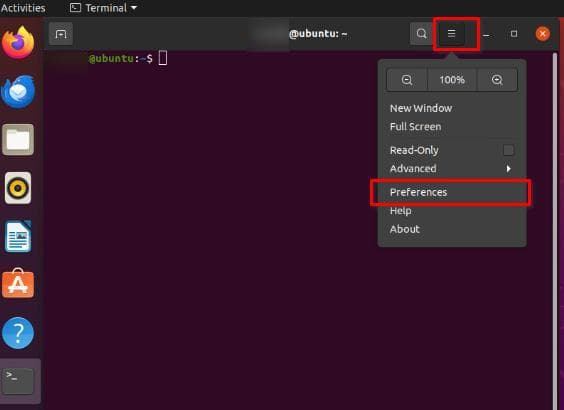Viewport: 564px width, 410px height.
Task: Reset zoom to 100%
Action: [x=452, y=80]
